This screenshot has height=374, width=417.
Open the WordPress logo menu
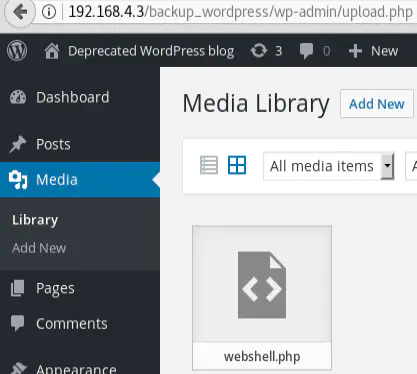click(x=17, y=51)
